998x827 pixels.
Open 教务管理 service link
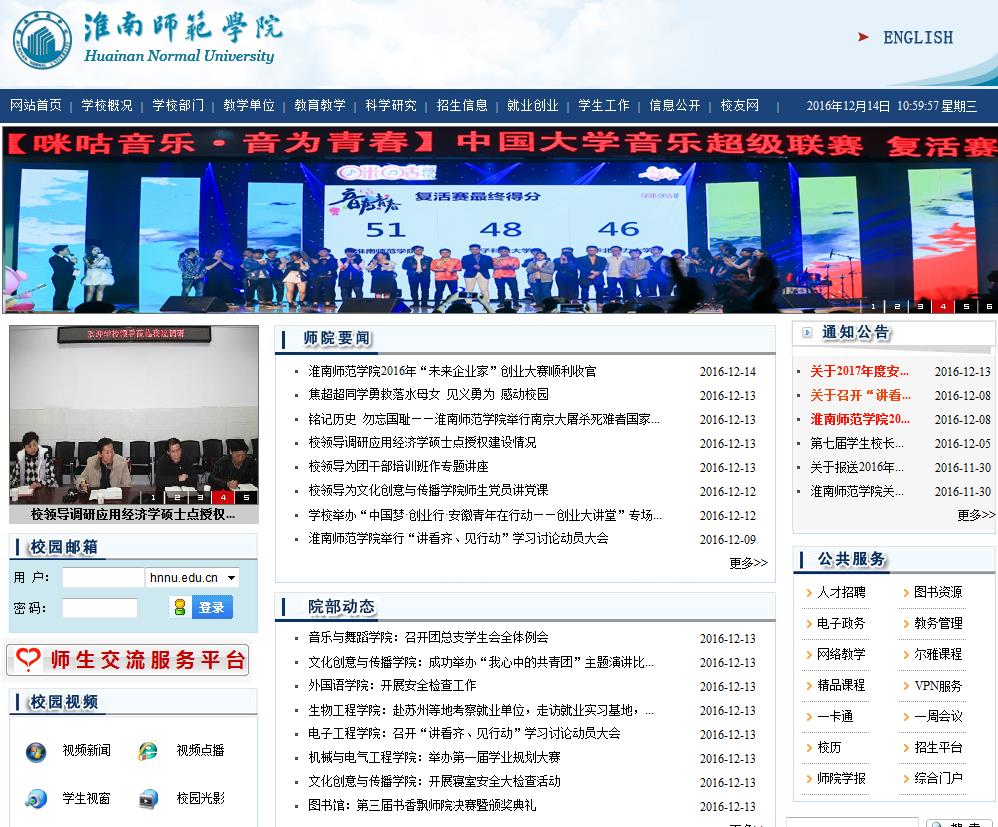tap(938, 623)
